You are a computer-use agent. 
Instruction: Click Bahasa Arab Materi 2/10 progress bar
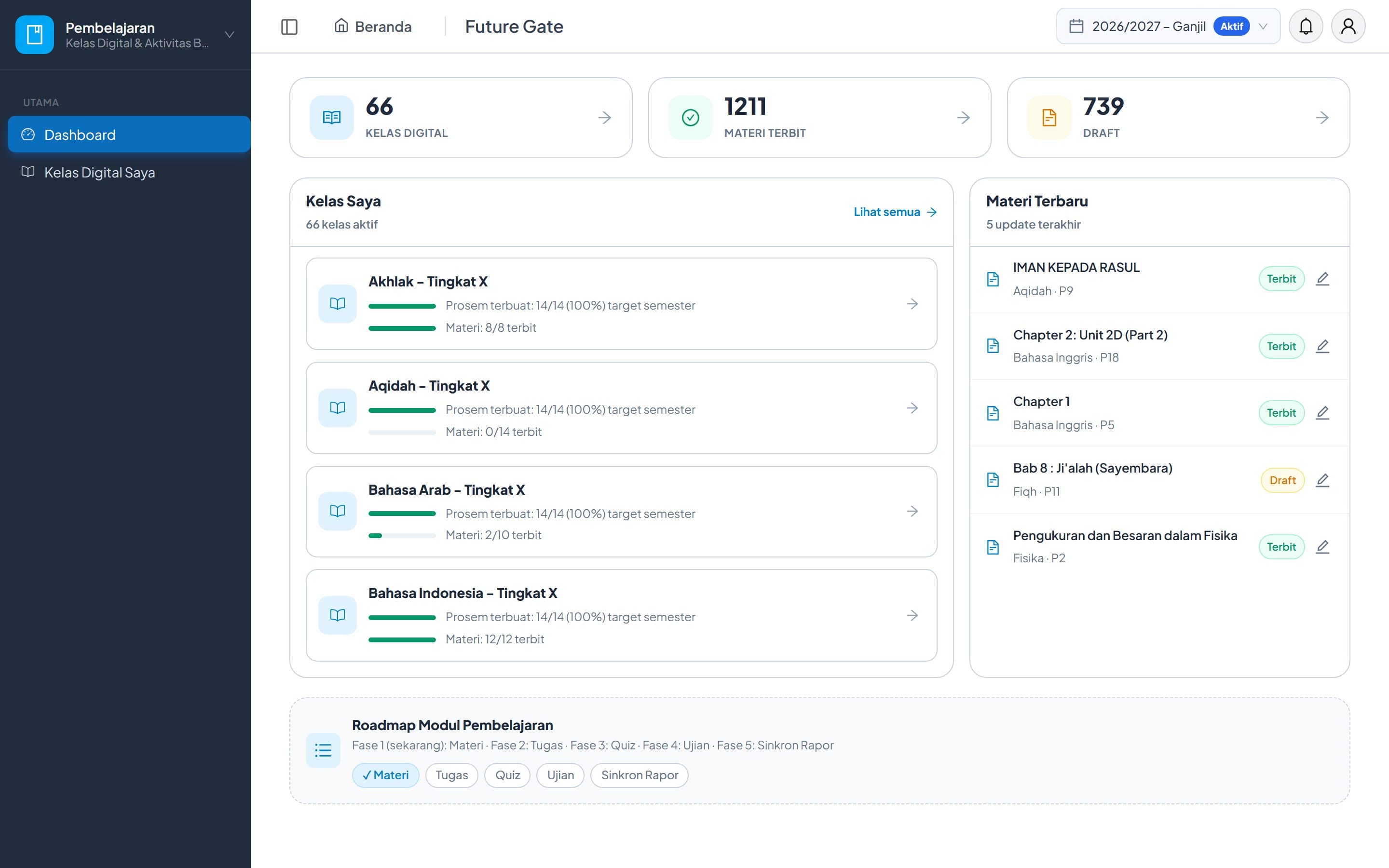[x=402, y=536]
